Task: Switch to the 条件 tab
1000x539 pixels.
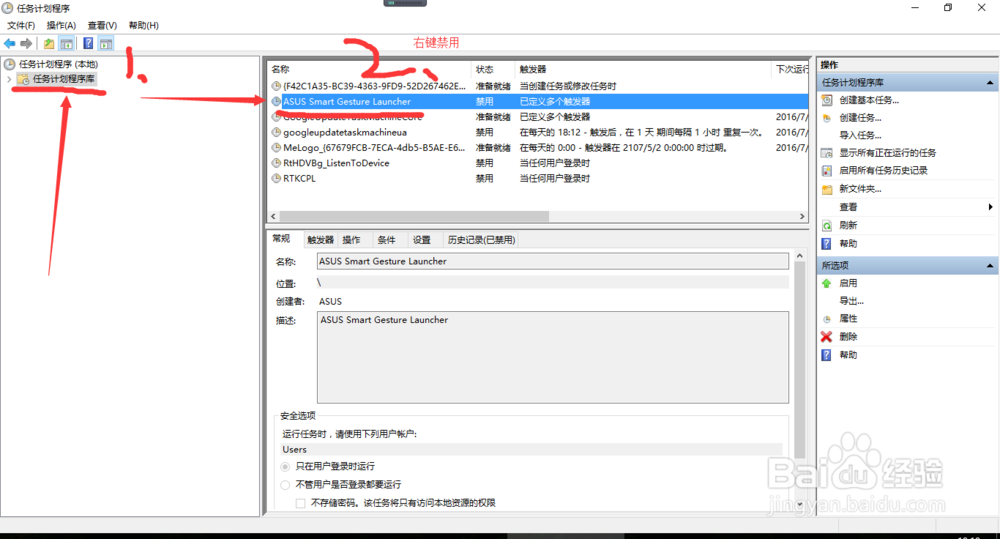Action: (386, 240)
